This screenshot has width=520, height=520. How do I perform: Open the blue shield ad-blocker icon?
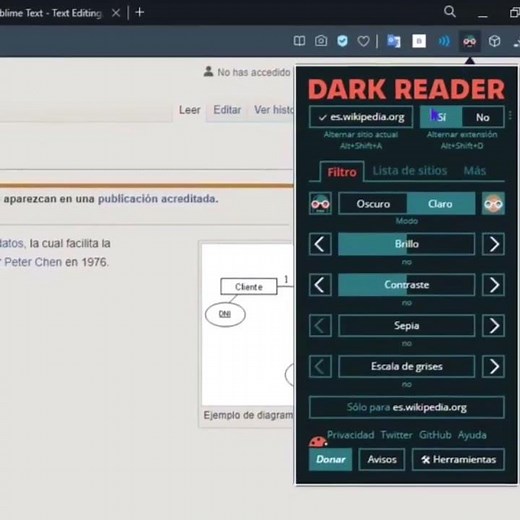(x=342, y=41)
